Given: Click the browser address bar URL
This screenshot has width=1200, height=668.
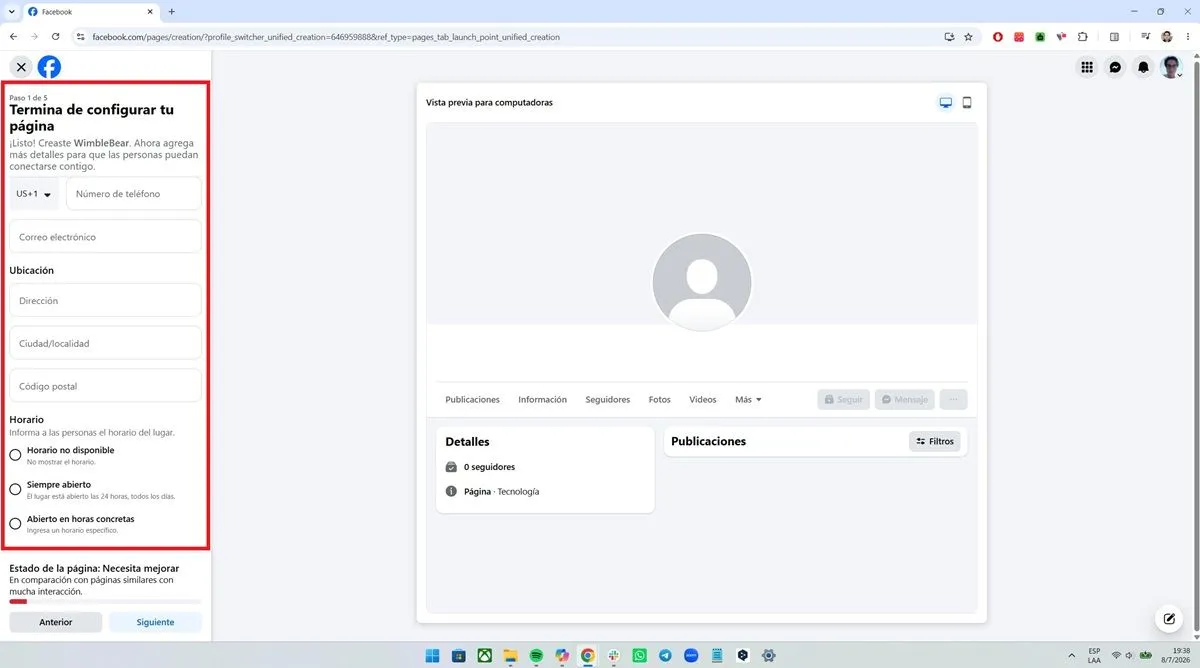Looking at the screenshot, I should coord(326,37).
